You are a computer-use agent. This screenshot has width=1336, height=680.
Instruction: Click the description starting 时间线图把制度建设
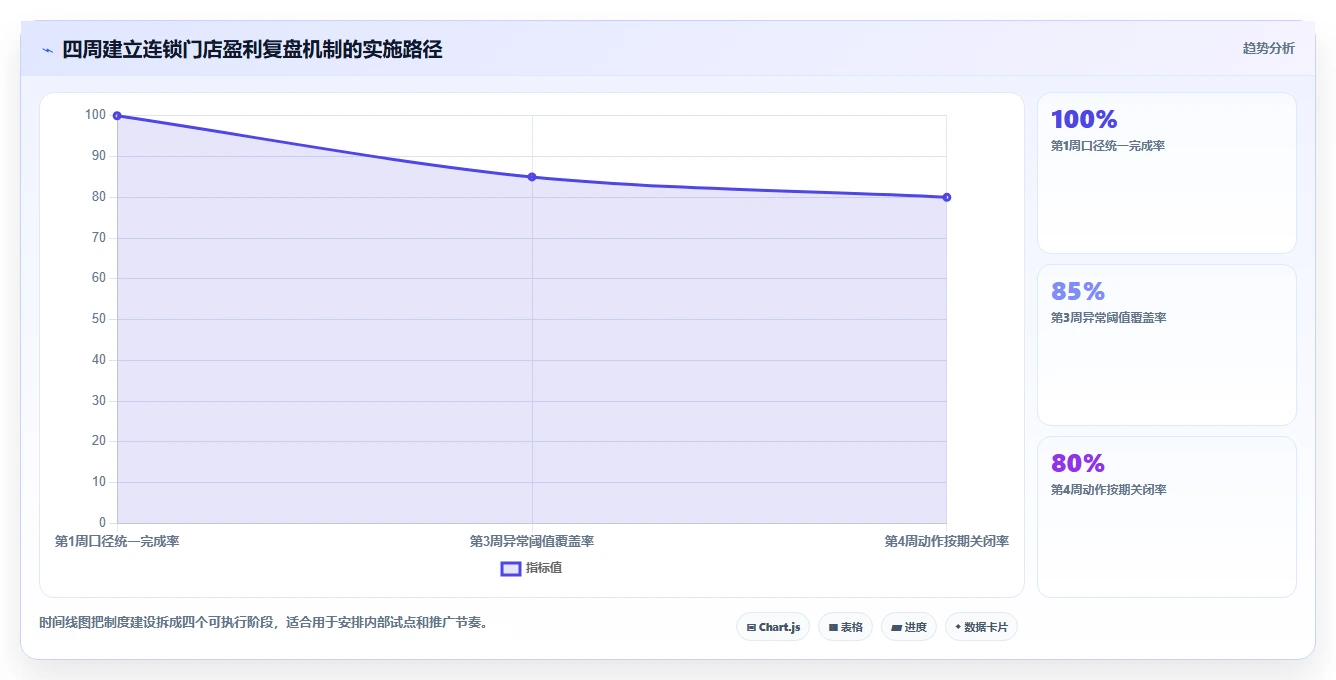[263, 622]
